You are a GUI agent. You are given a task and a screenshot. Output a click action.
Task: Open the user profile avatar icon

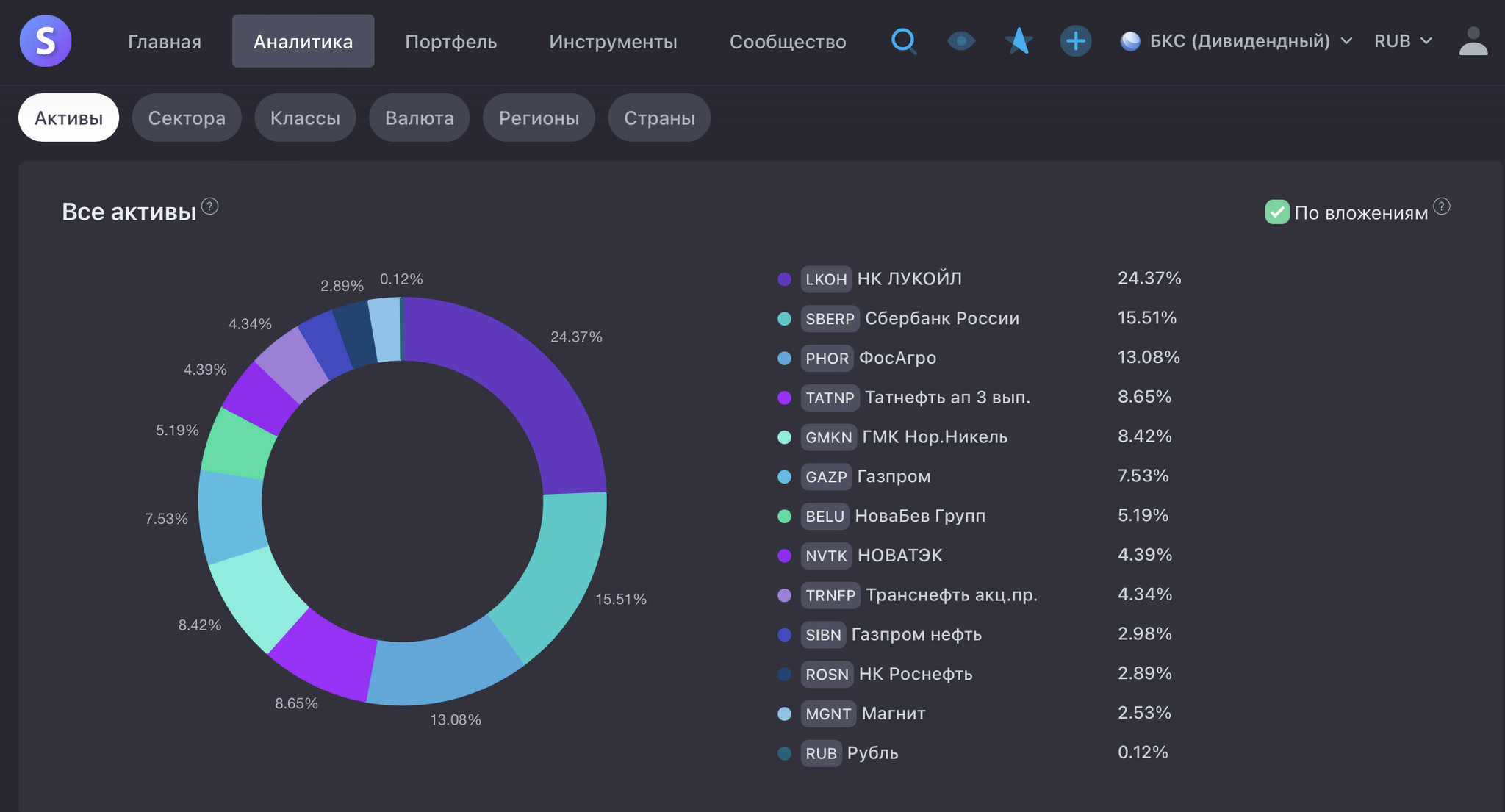pyautogui.click(x=1473, y=41)
